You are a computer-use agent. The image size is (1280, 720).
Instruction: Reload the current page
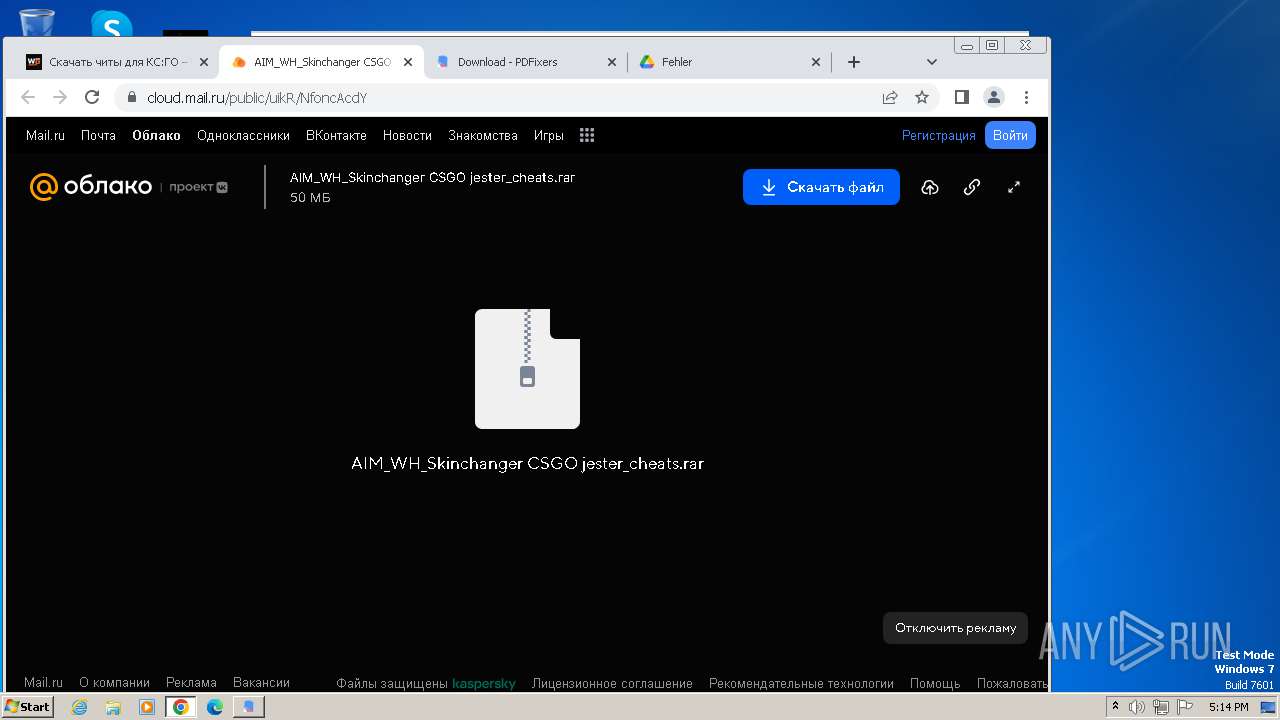92,97
